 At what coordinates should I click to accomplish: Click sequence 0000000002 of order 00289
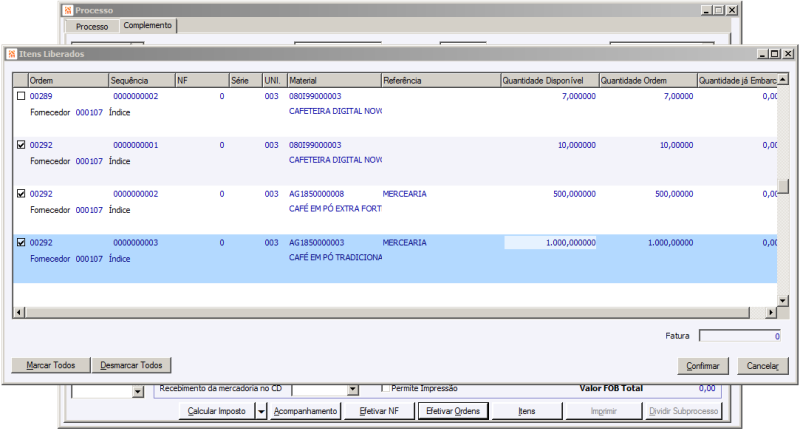pos(136,96)
